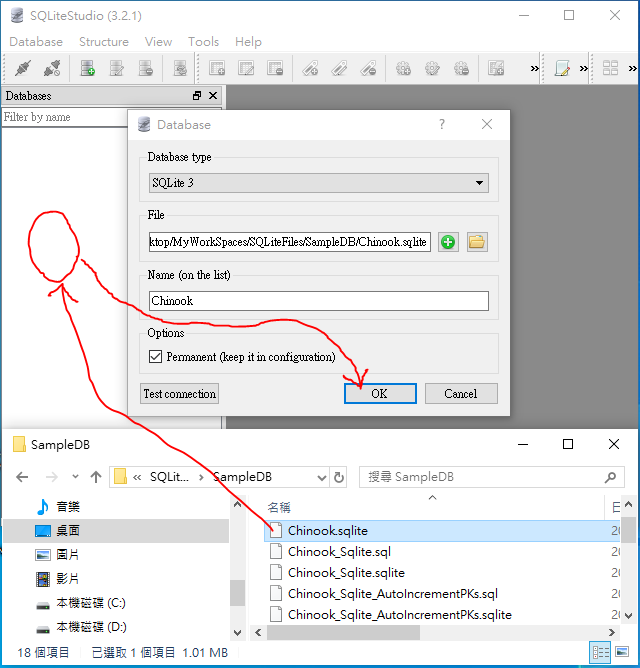
Task: Click the Add database toolbar icon
Action: coord(88,68)
